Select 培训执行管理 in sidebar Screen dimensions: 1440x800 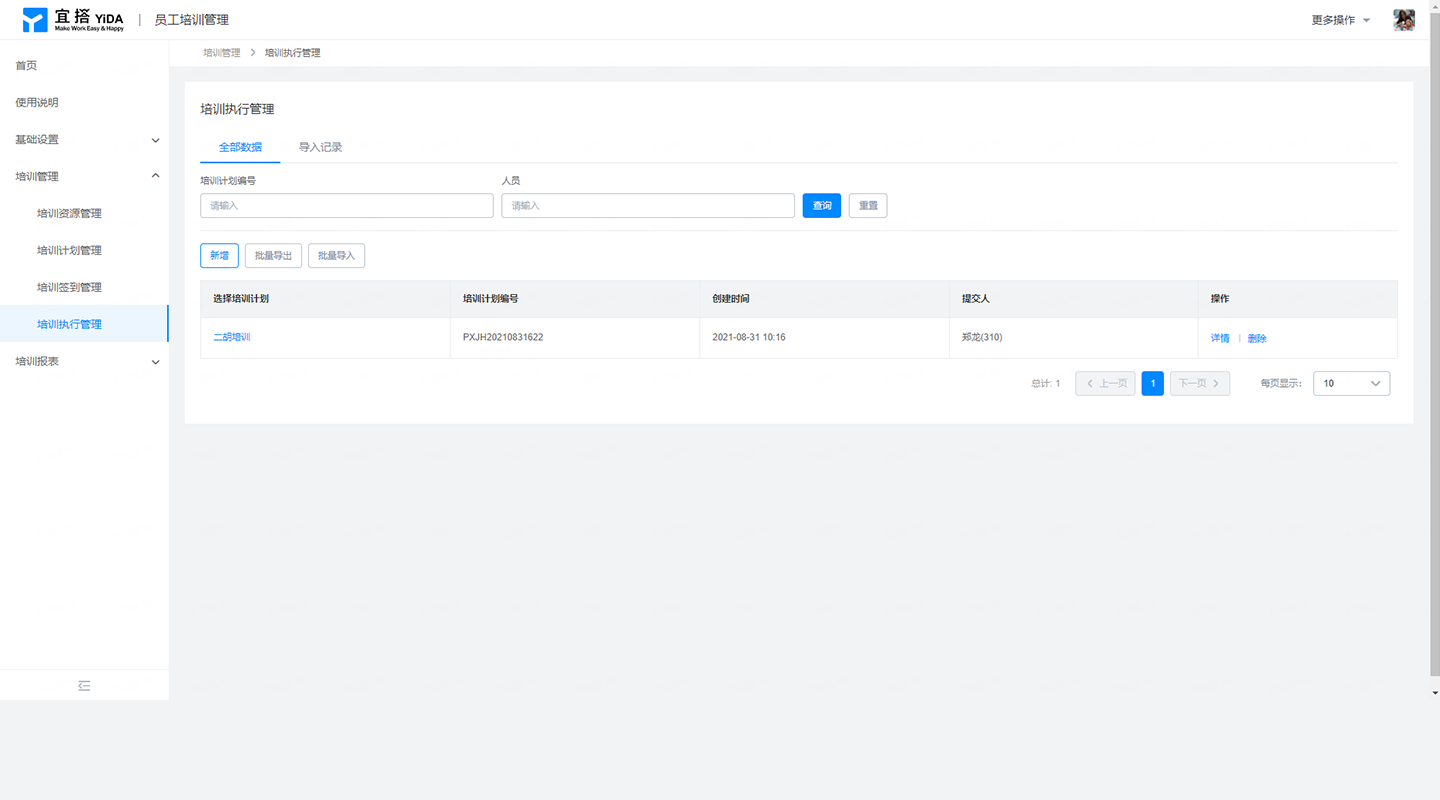pos(84,324)
